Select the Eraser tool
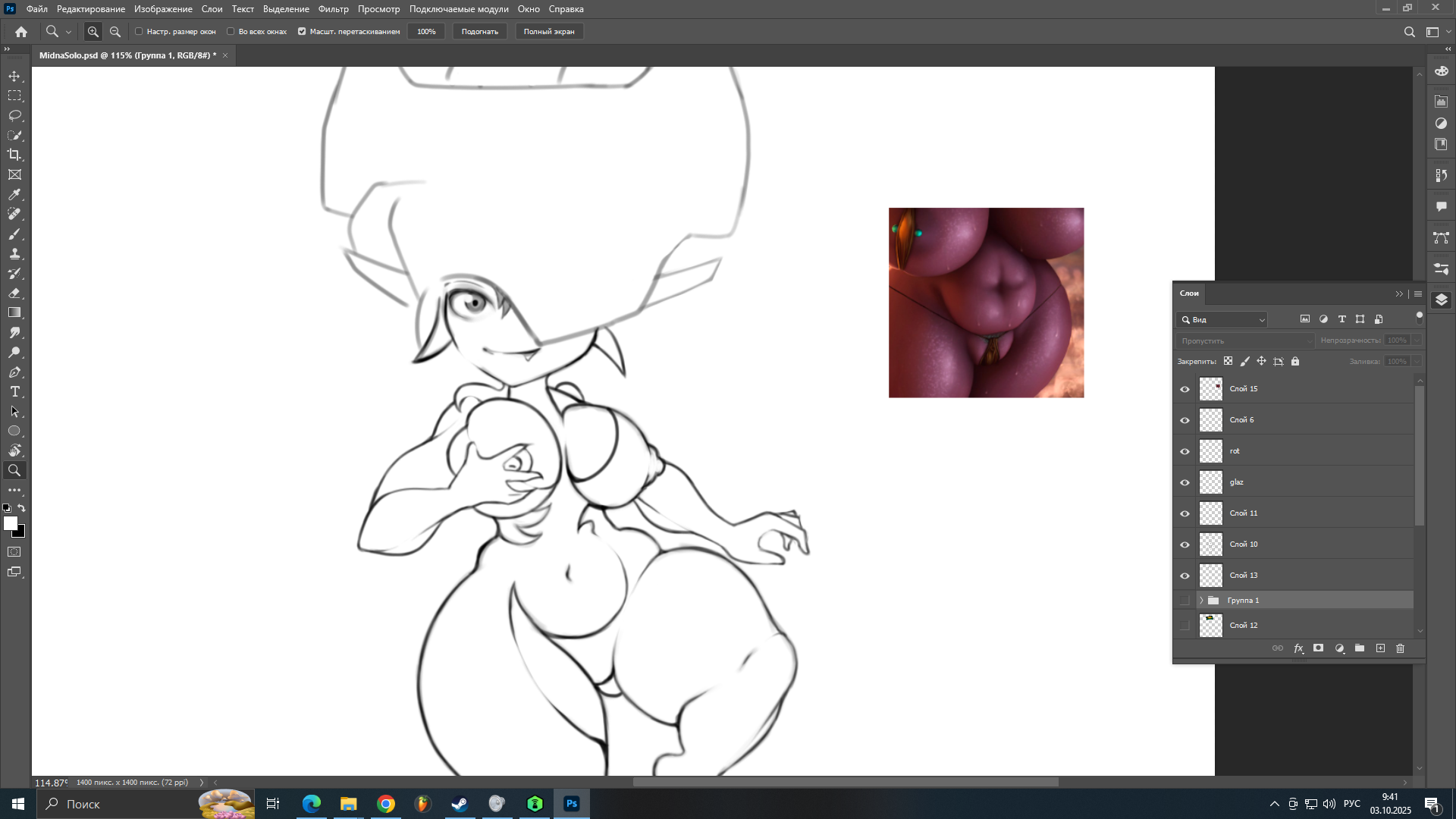The width and height of the screenshot is (1456, 819). (x=14, y=293)
